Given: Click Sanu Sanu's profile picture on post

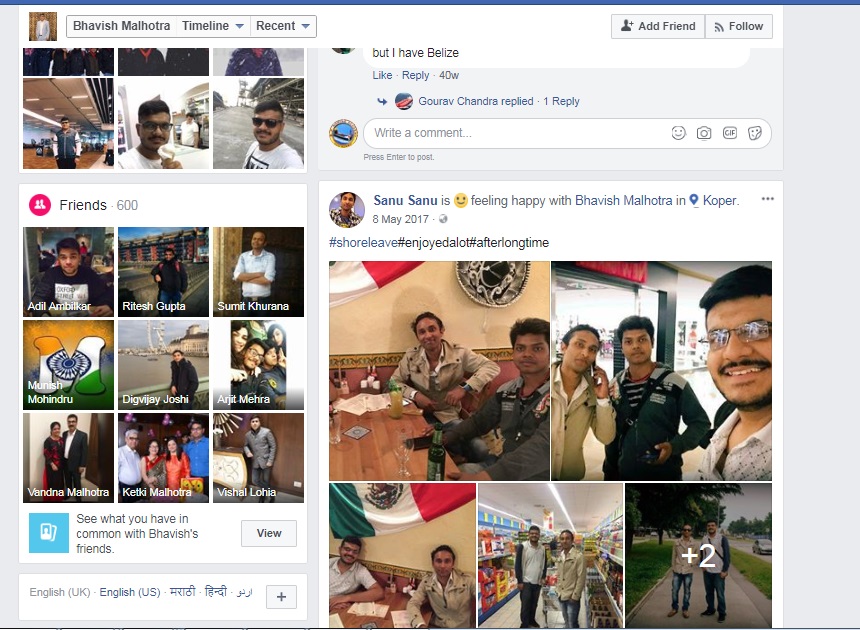Looking at the screenshot, I should [347, 209].
